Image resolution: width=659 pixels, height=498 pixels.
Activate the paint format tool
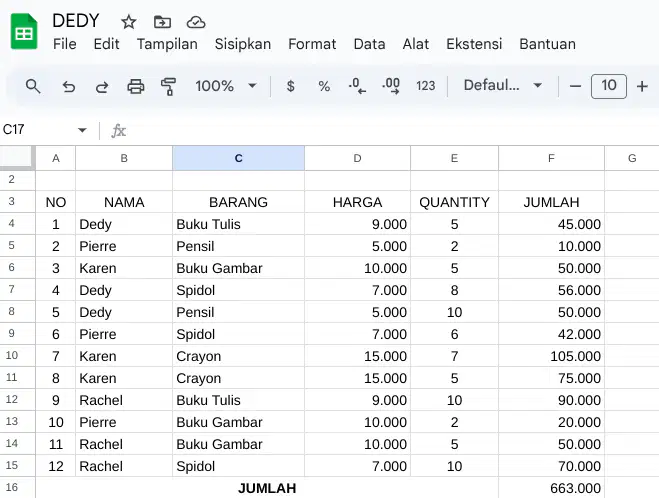pos(169,87)
